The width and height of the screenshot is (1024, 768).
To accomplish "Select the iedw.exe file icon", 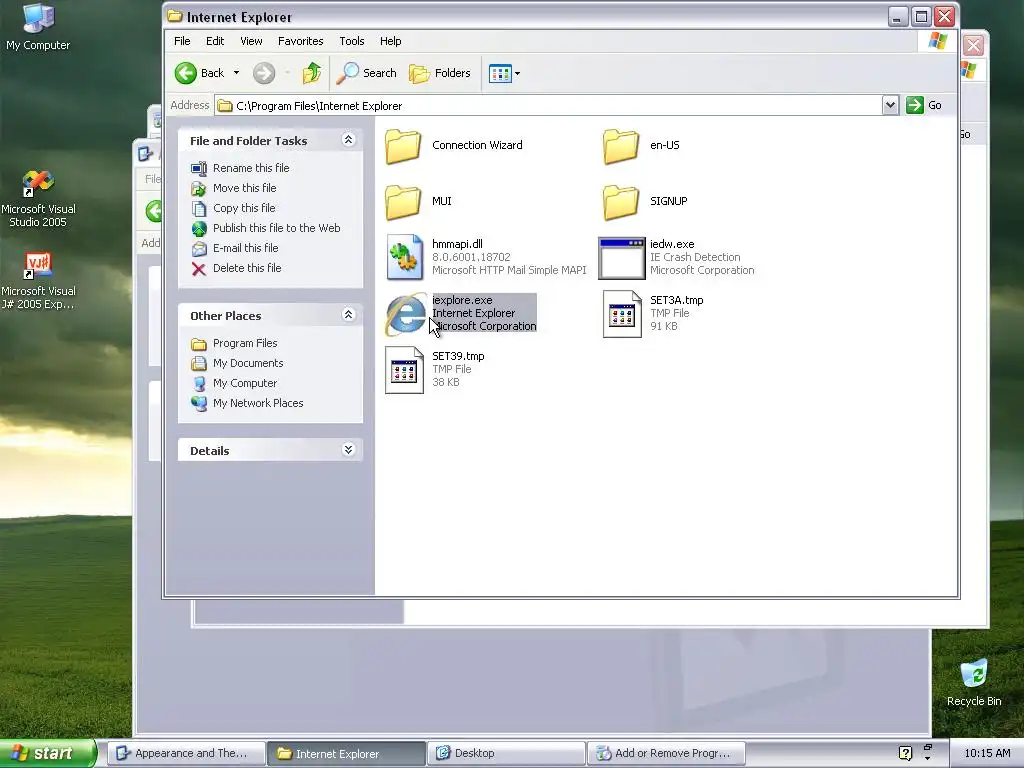I will pos(622,258).
